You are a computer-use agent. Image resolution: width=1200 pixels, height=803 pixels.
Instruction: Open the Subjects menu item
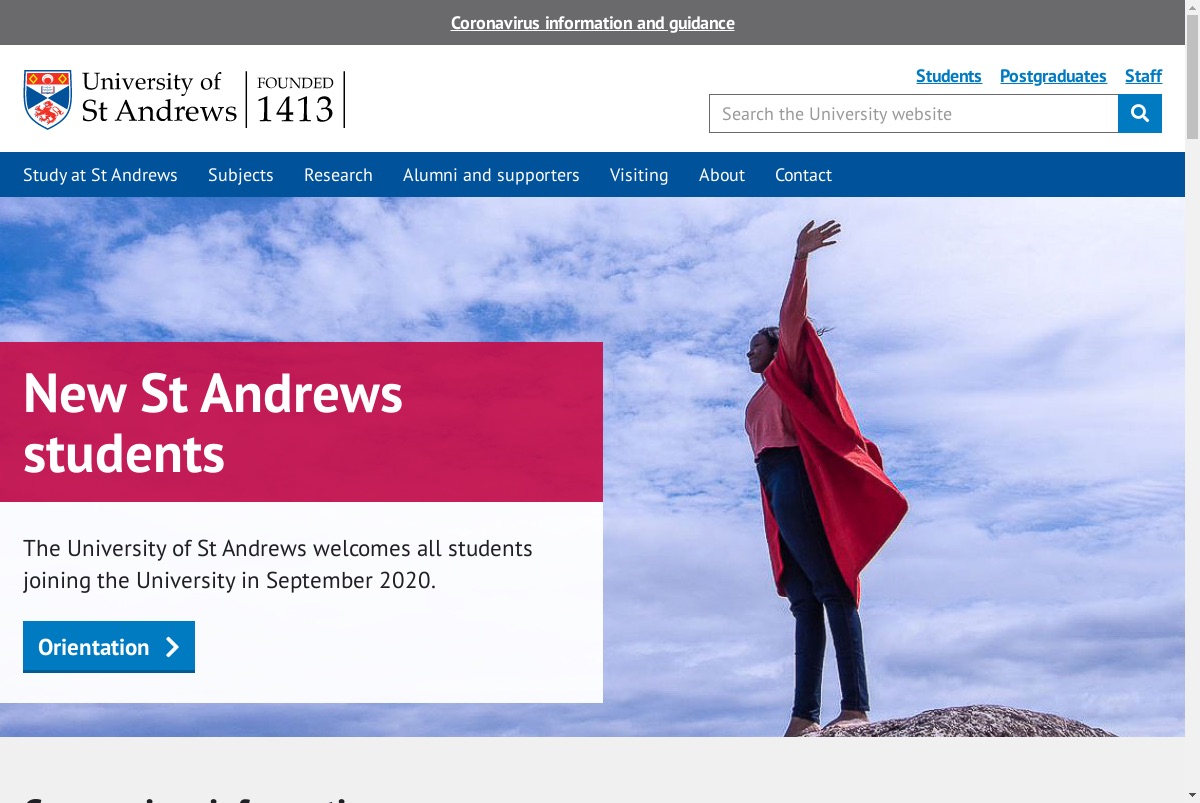click(241, 175)
